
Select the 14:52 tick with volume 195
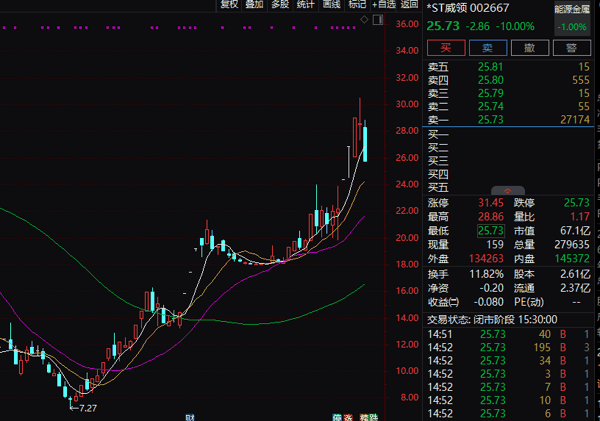coord(509,348)
